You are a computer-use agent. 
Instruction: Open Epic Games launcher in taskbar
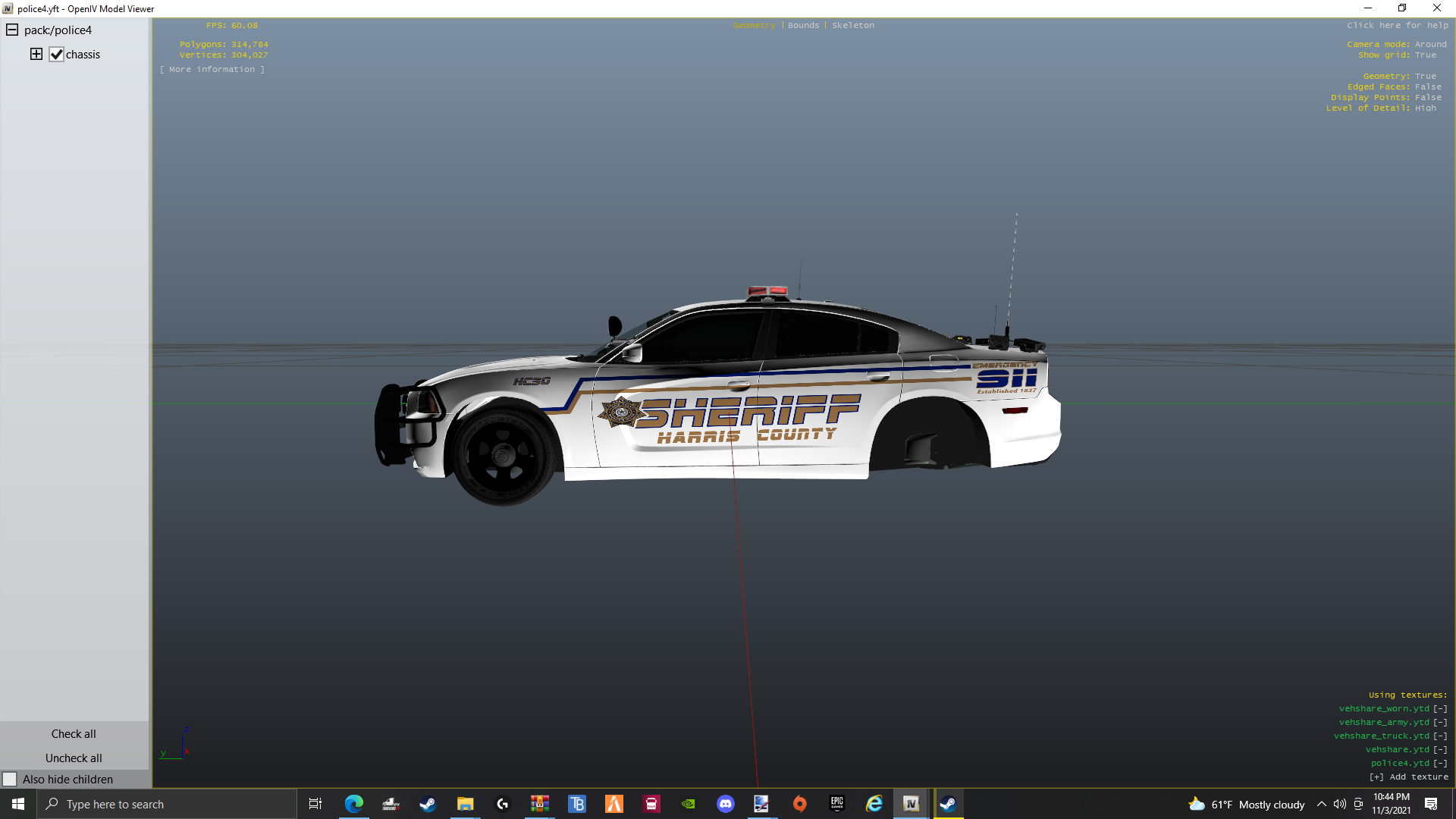[x=836, y=804]
